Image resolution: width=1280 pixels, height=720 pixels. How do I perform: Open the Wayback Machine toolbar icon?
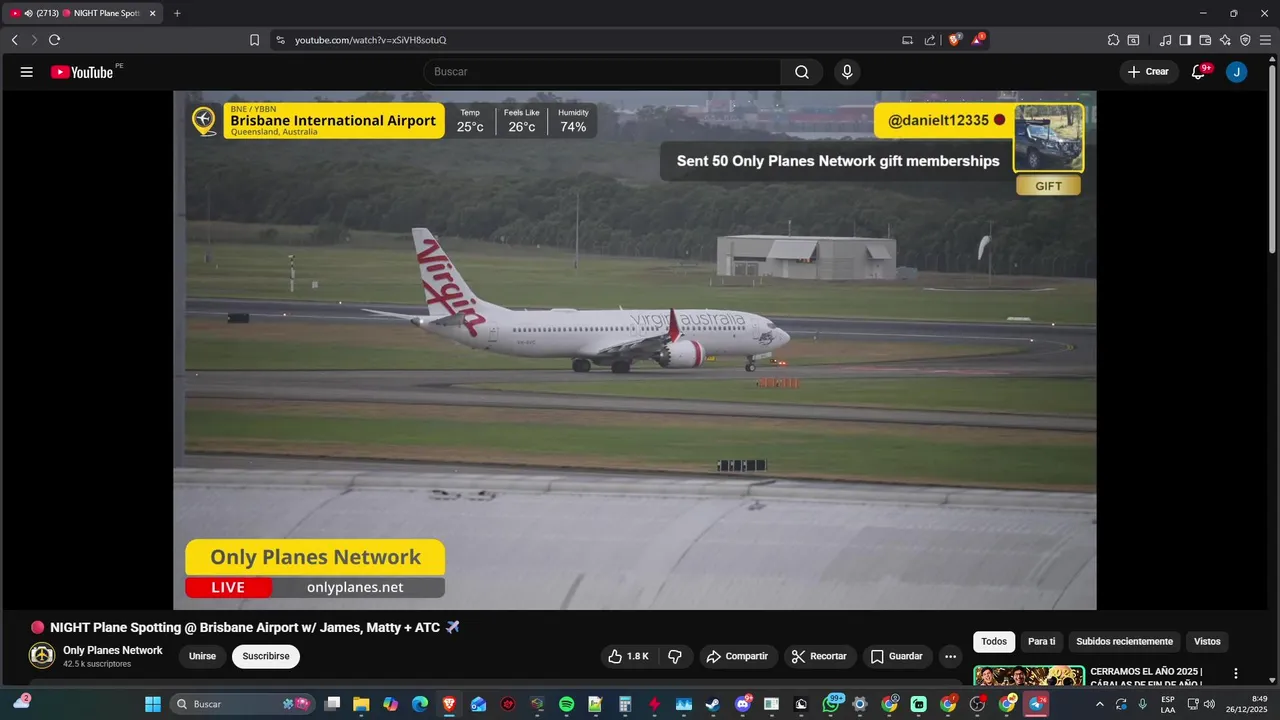[x=1133, y=40]
